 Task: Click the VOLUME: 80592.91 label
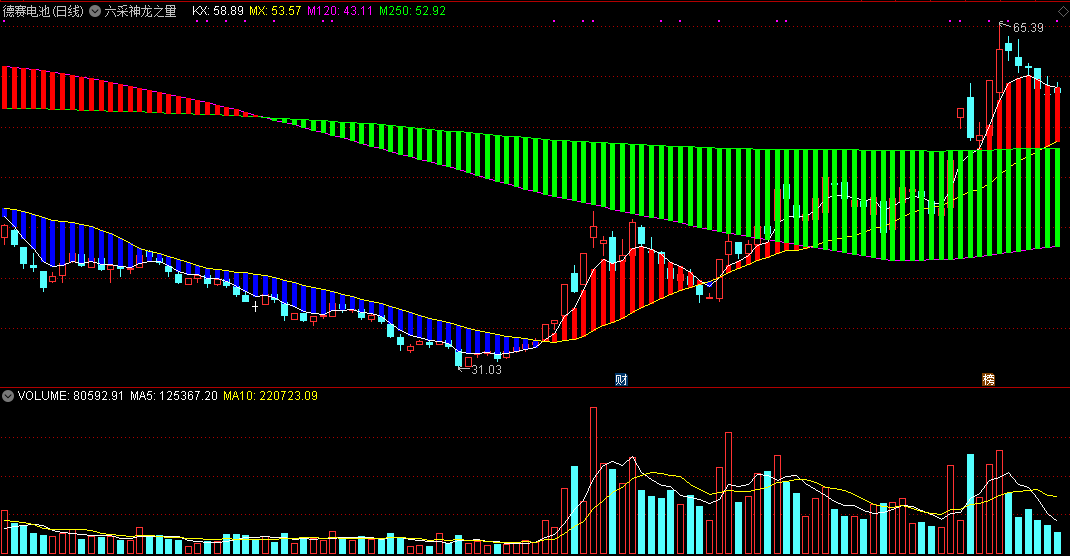(71, 396)
